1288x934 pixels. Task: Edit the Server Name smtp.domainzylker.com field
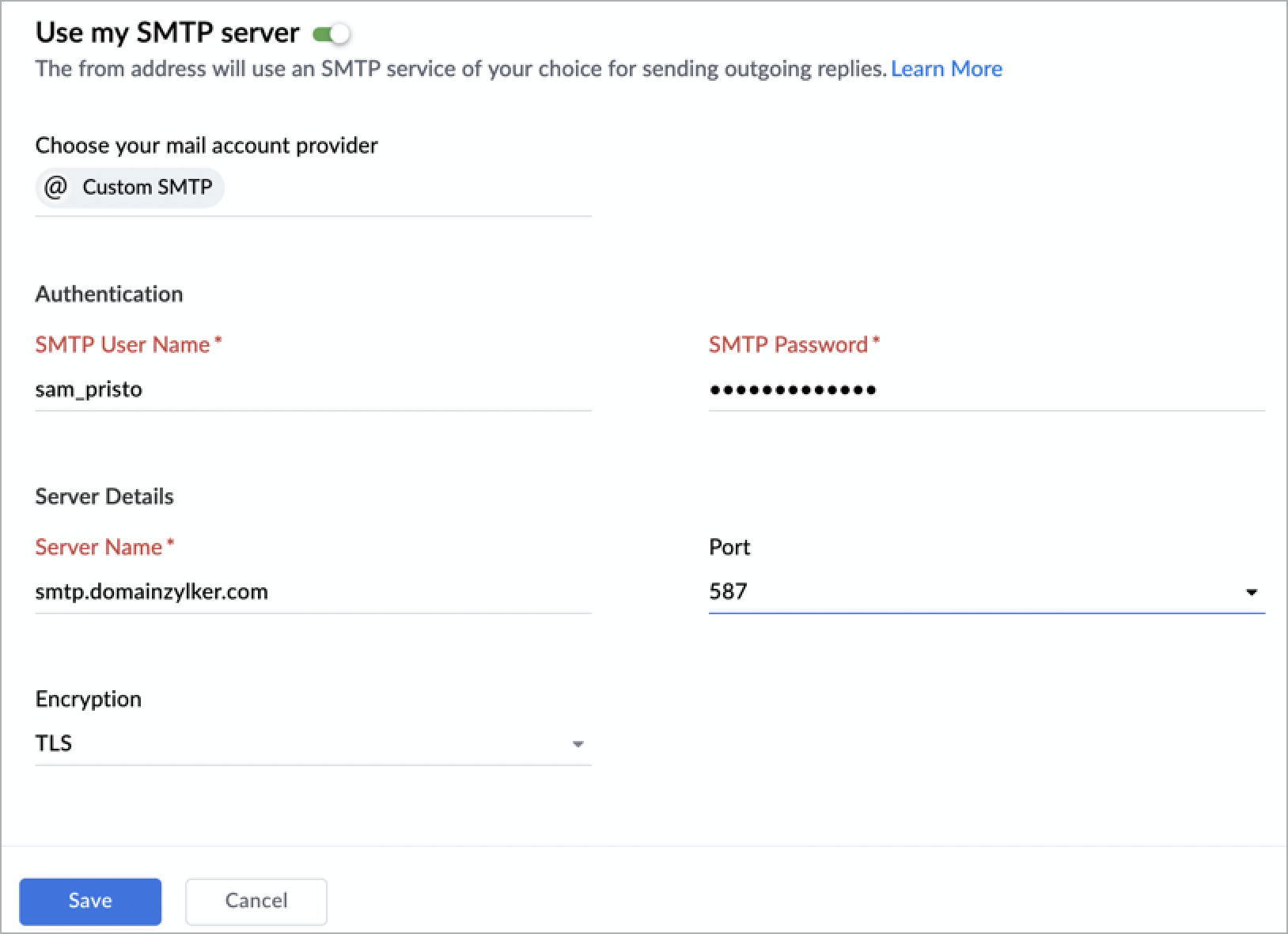point(313,592)
